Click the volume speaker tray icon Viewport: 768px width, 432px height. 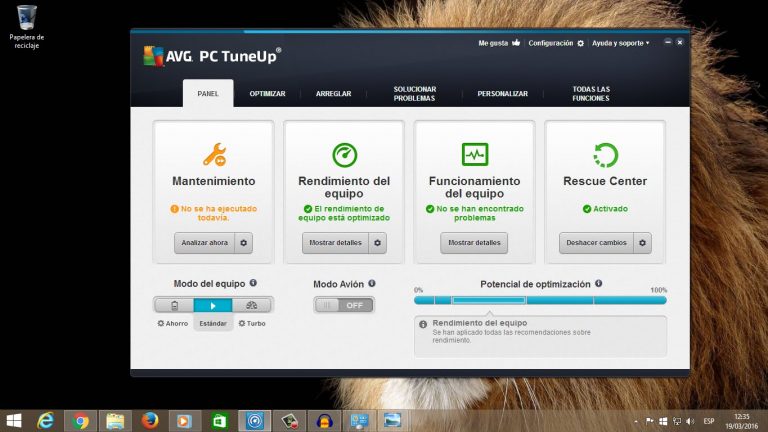pyautogui.click(x=690, y=421)
